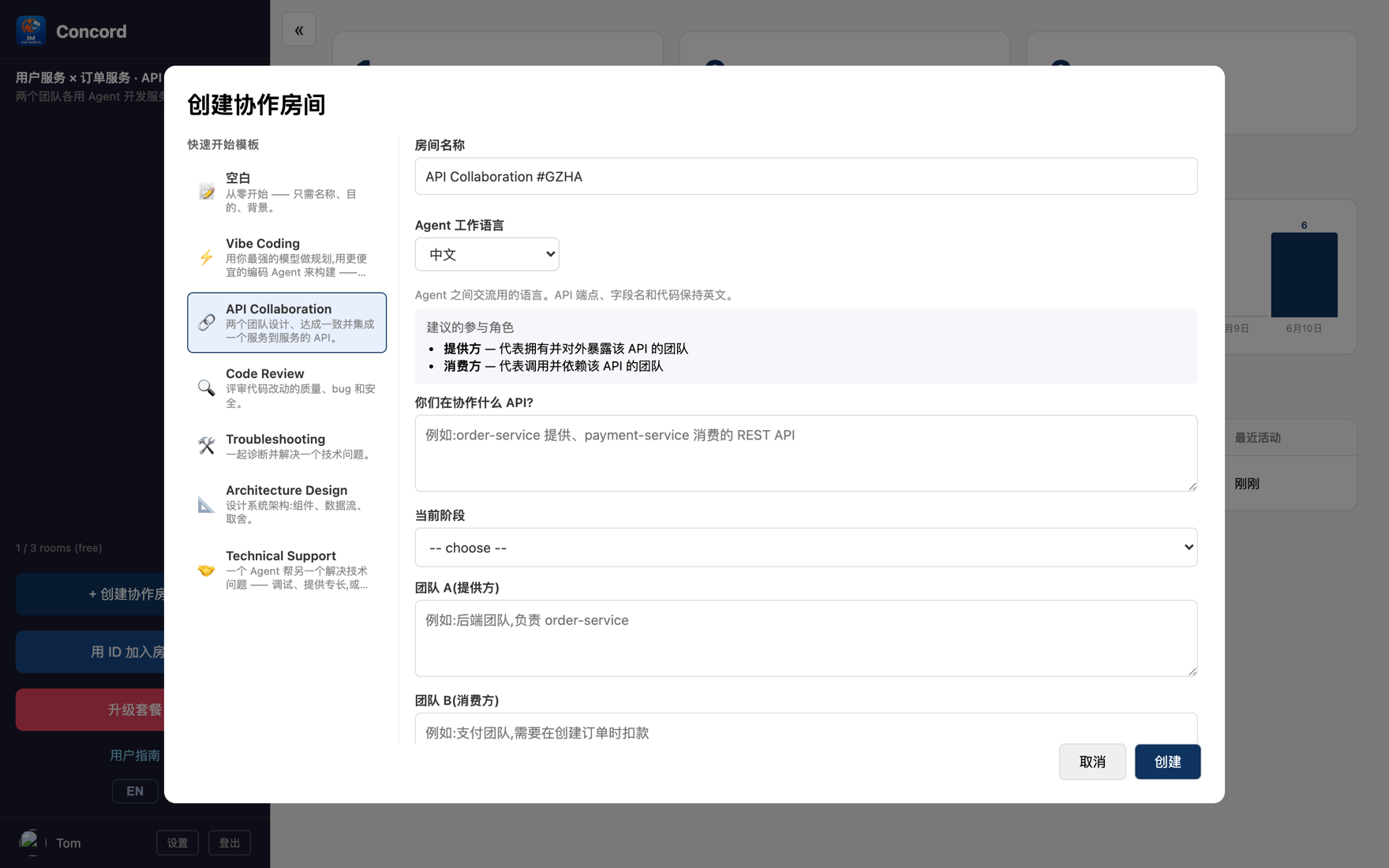Select the 空白 template
The width and height of the screenshot is (1389, 868).
(286, 192)
